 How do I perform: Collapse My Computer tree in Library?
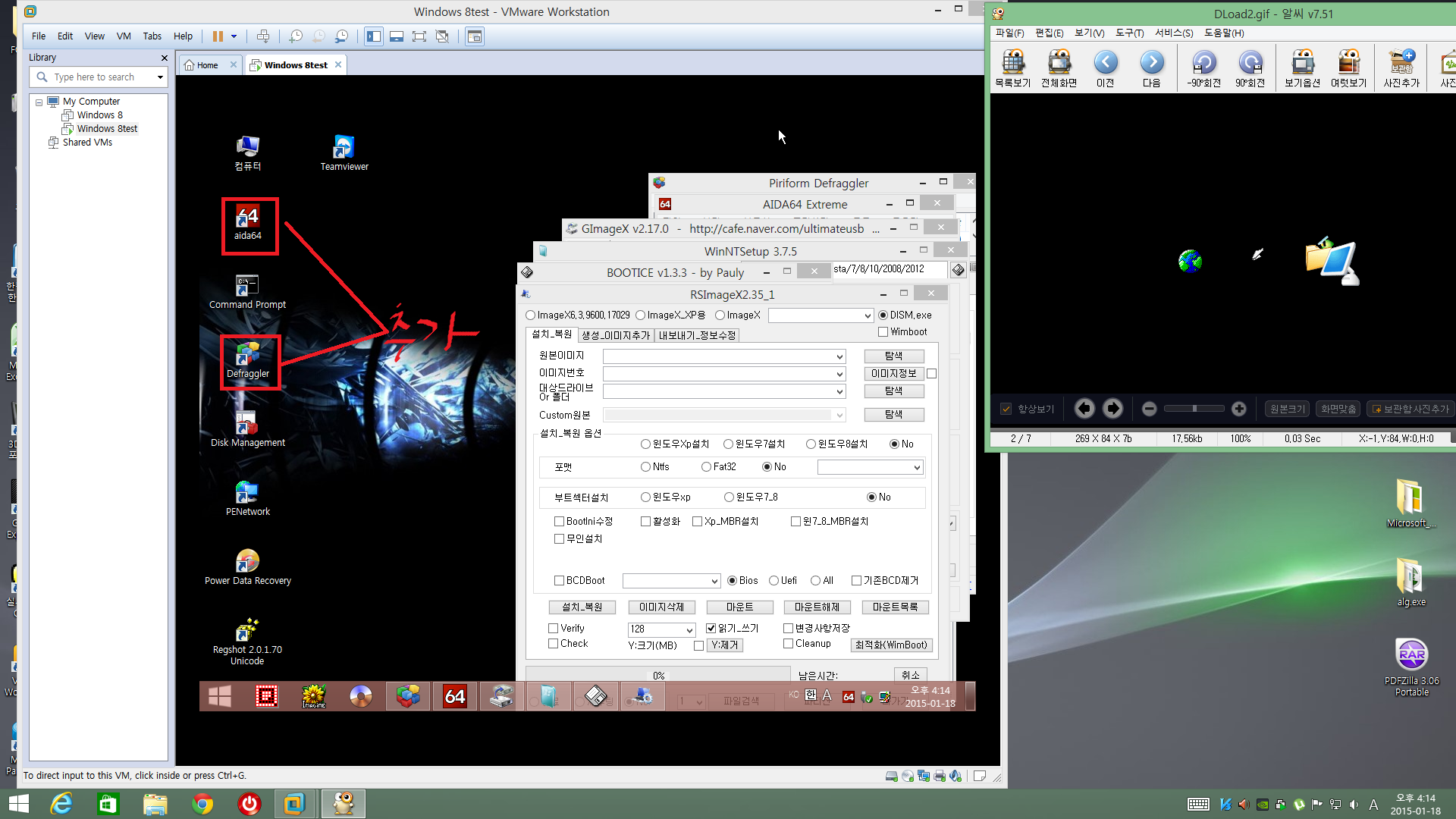(39, 102)
